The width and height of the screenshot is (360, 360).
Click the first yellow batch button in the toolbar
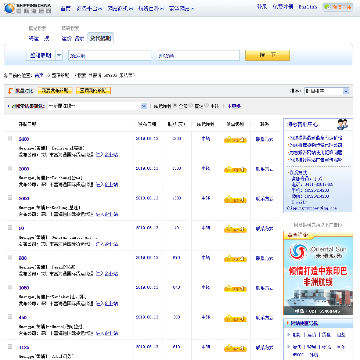coord(55,91)
